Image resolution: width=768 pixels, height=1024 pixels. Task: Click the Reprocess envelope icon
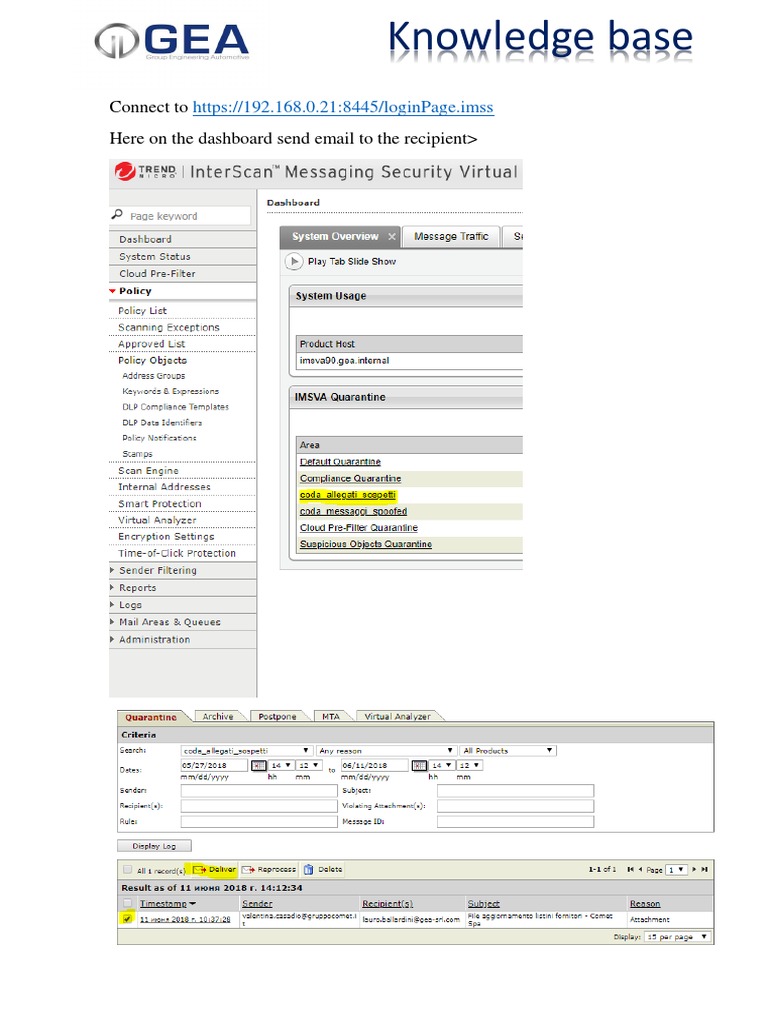click(x=248, y=870)
